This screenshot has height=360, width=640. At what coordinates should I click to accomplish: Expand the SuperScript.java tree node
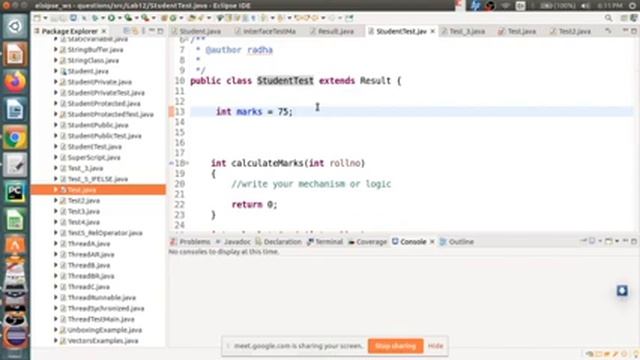tap(56, 157)
